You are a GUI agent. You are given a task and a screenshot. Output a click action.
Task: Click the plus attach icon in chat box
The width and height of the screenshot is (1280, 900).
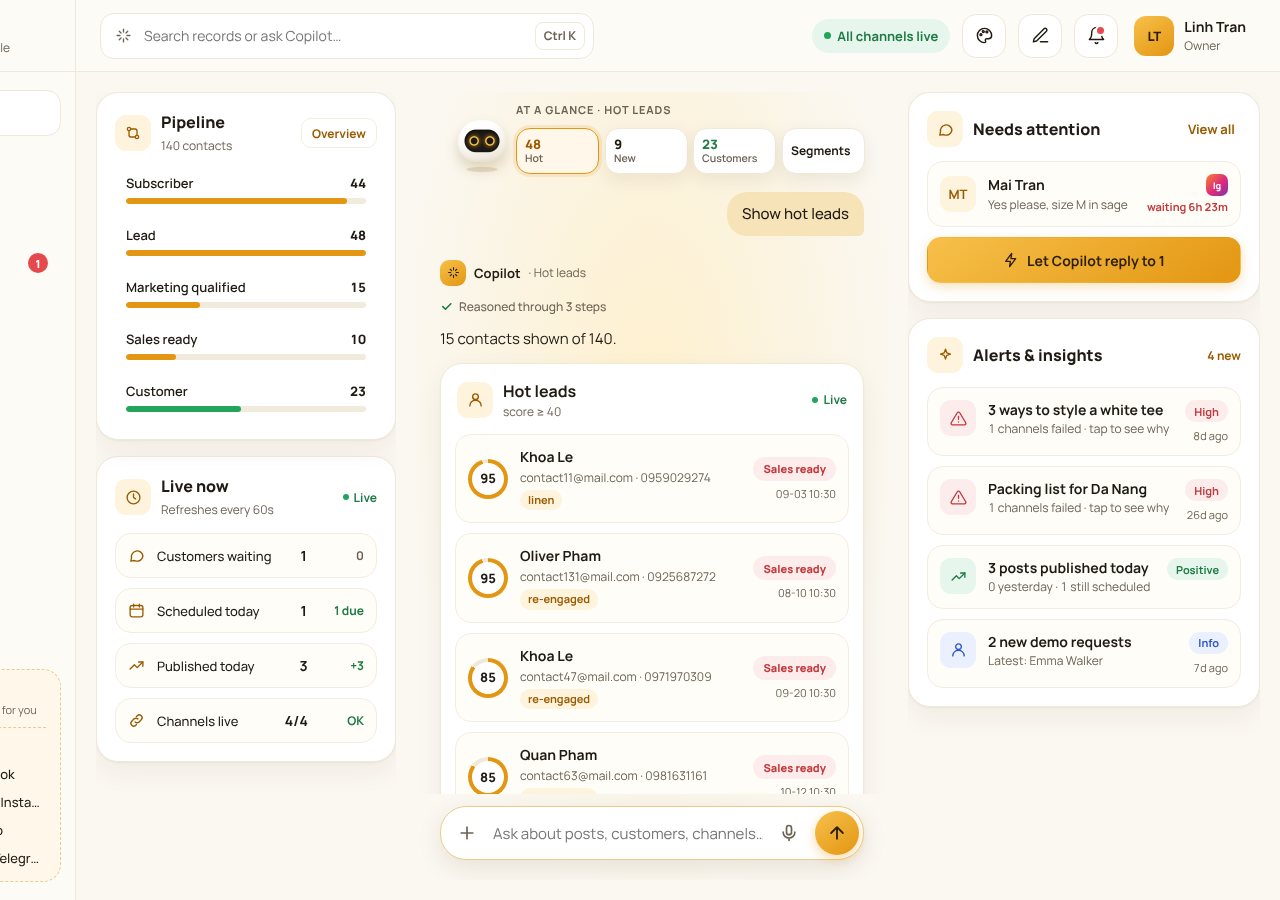[x=467, y=833]
